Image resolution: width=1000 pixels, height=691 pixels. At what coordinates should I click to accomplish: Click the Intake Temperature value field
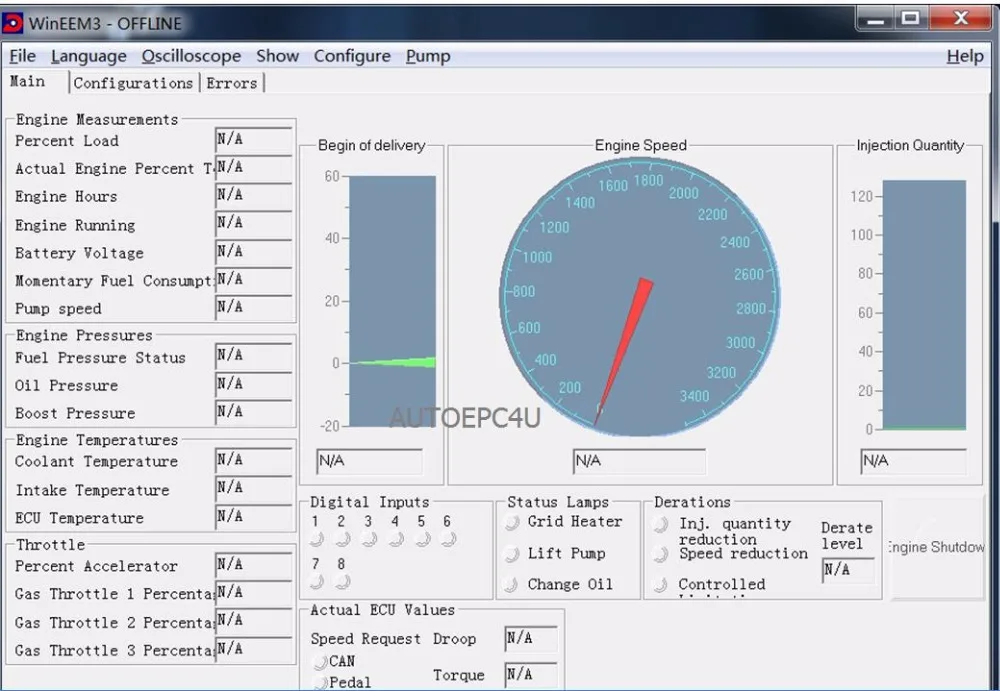(254, 488)
